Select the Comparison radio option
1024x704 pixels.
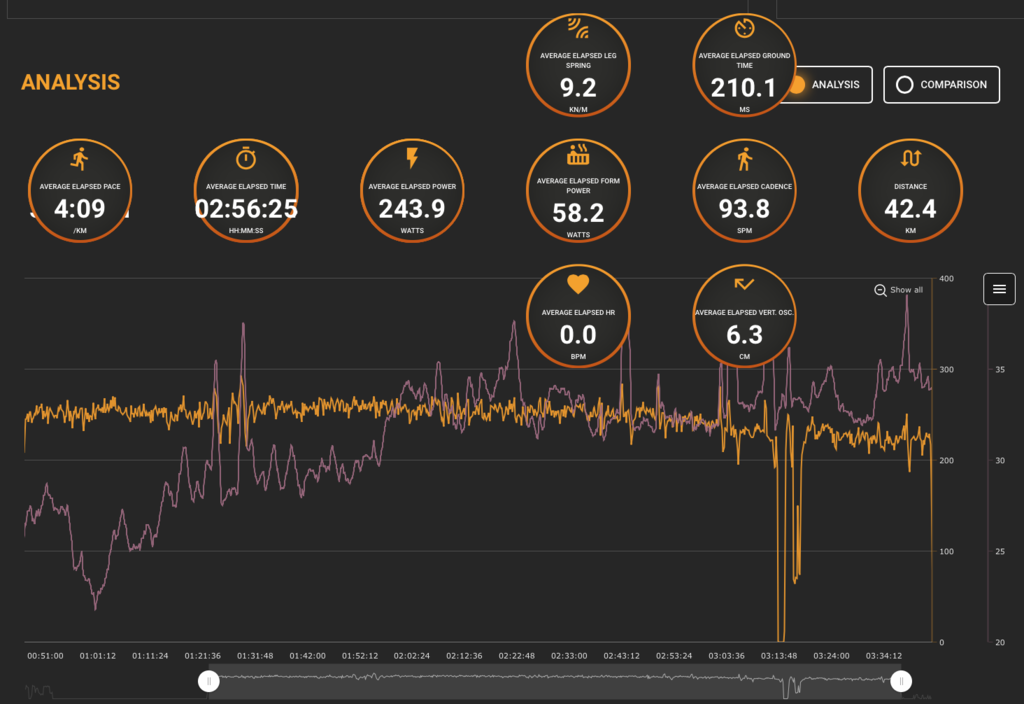[x=942, y=85]
